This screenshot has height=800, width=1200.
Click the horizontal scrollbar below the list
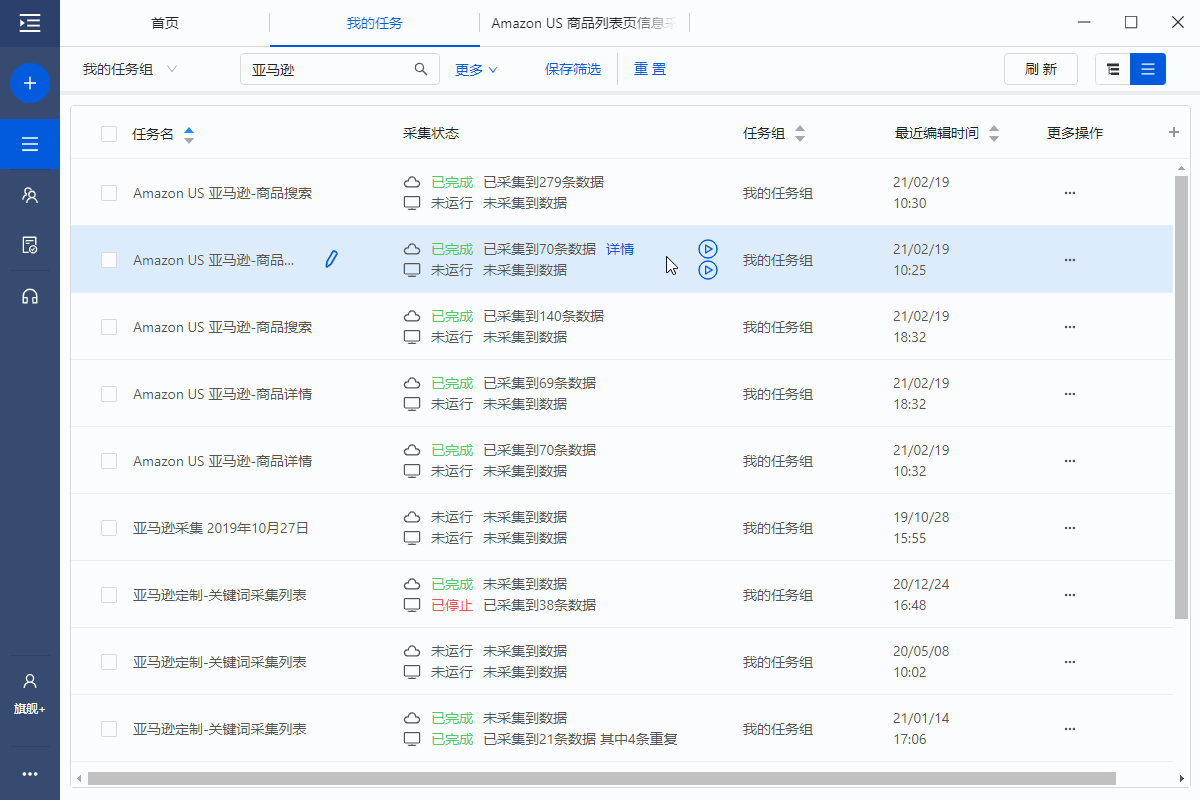coord(601,777)
